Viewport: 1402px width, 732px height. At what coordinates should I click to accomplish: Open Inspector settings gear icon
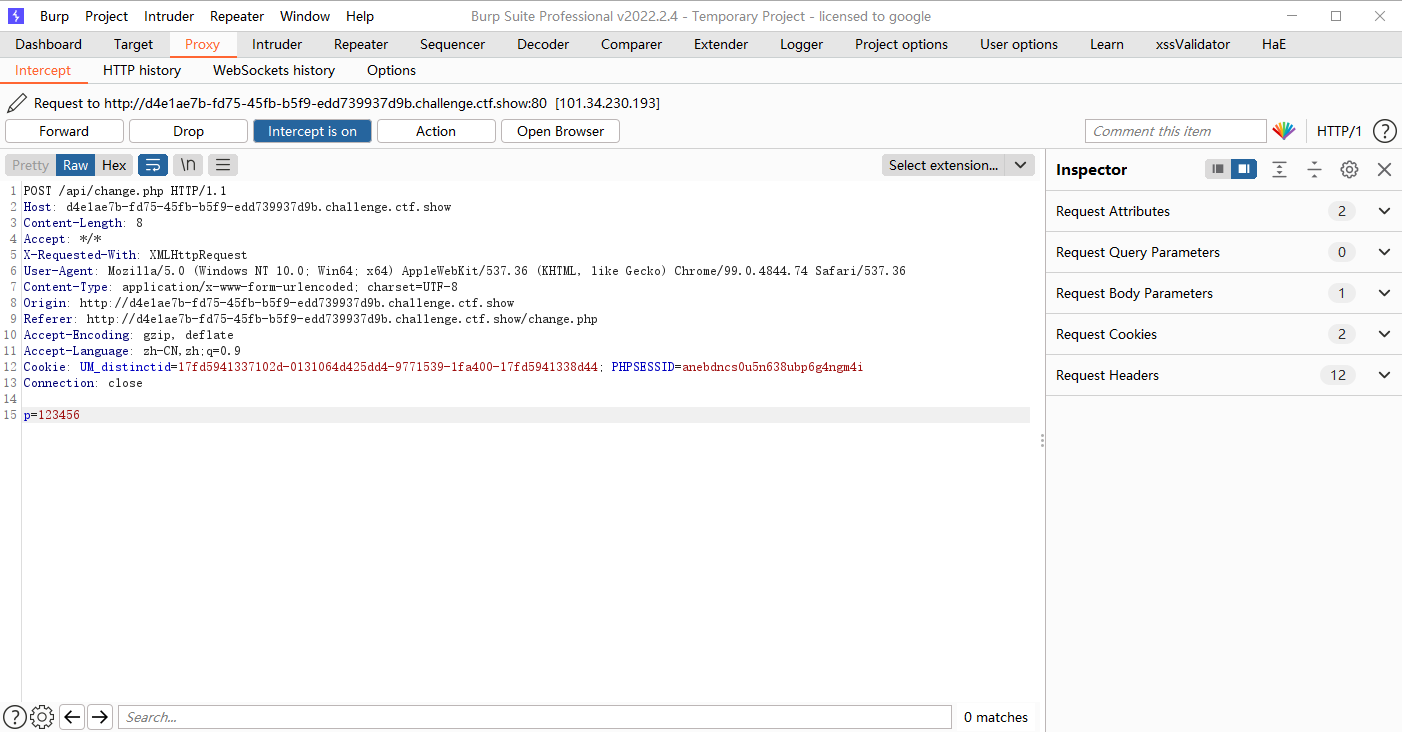(1349, 169)
